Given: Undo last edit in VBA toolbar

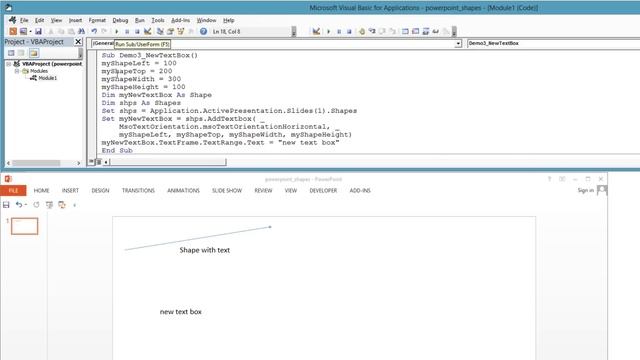Looking at the screenshot, I should [94, 31].
